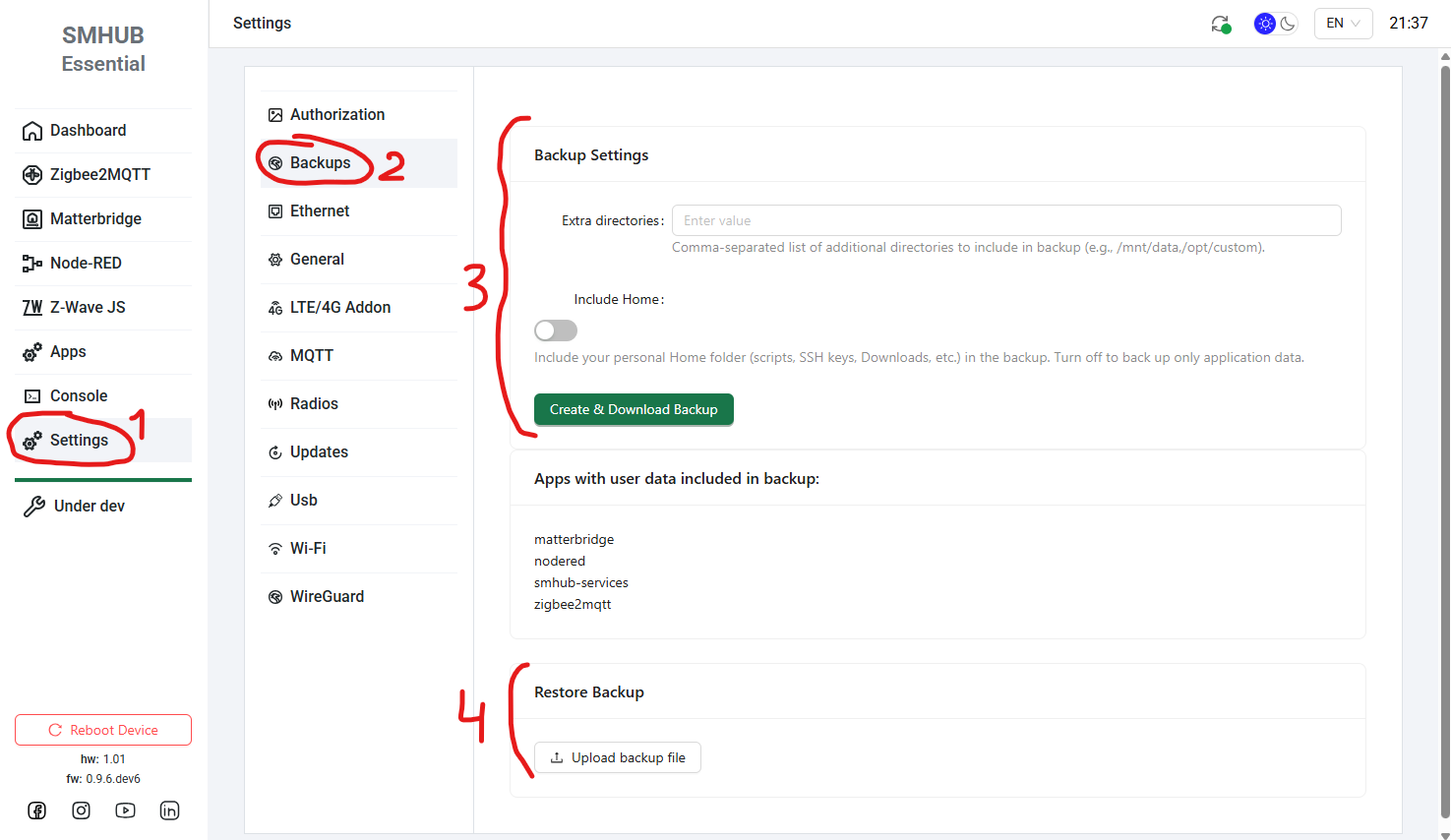Viewport: 1451px width, 840px height.
Task: Click the connection sync status icon
Action: pos(1220,24)
